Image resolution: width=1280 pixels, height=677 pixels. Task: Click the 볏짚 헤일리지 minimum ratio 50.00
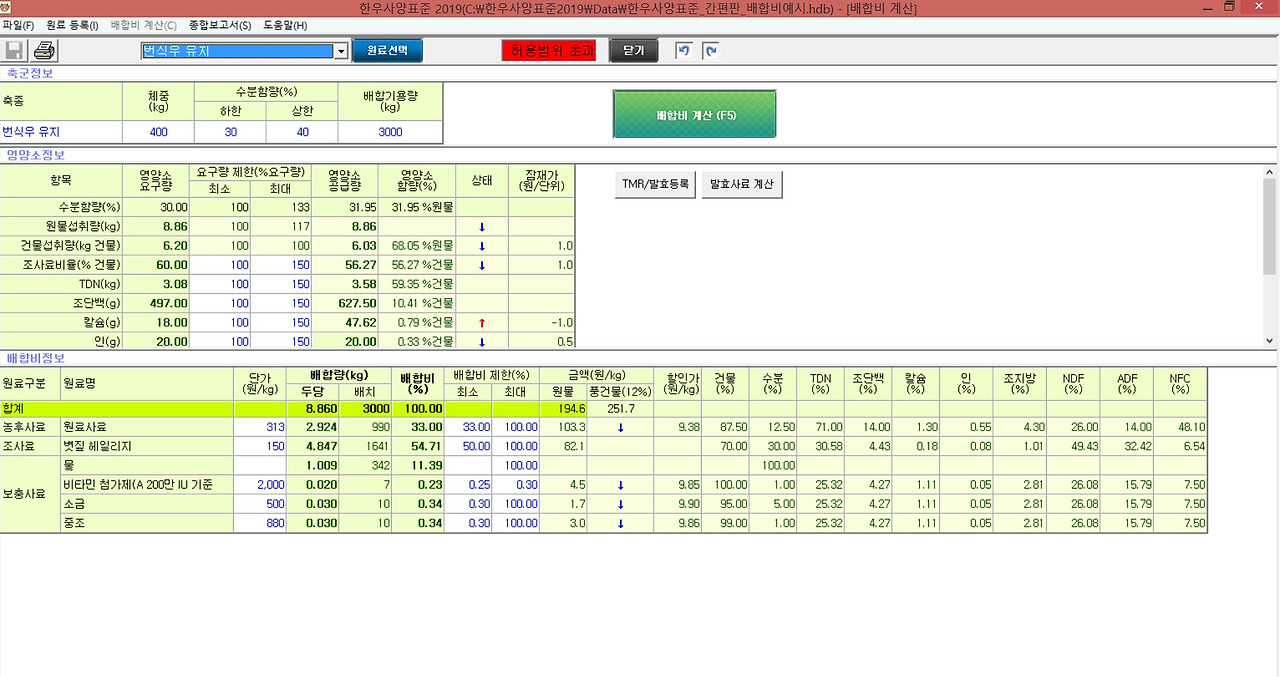[x=466, y=446]
